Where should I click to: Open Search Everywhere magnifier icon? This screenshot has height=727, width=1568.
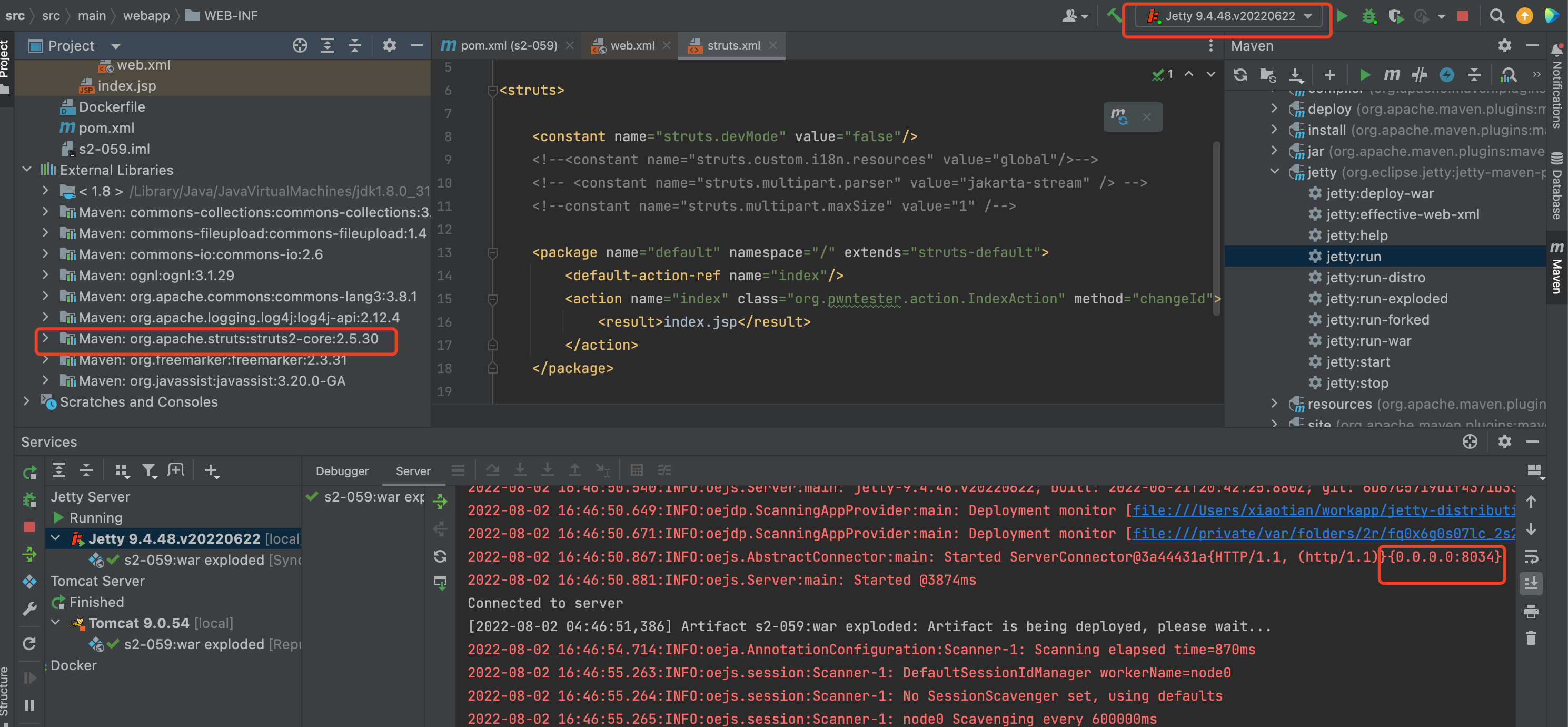point(1497,16)
